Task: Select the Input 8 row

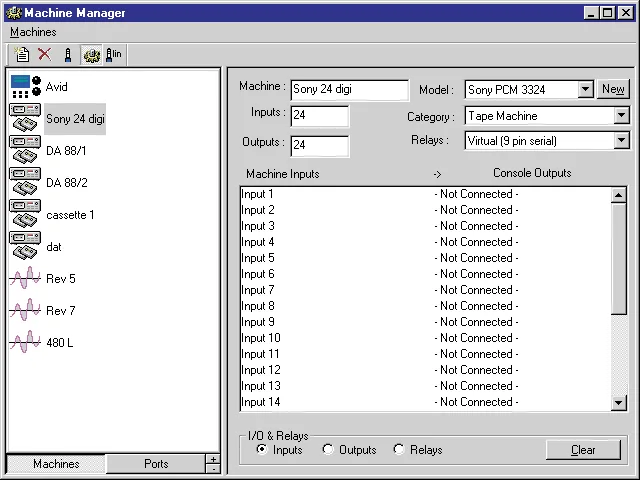Action: pos(425,306)
